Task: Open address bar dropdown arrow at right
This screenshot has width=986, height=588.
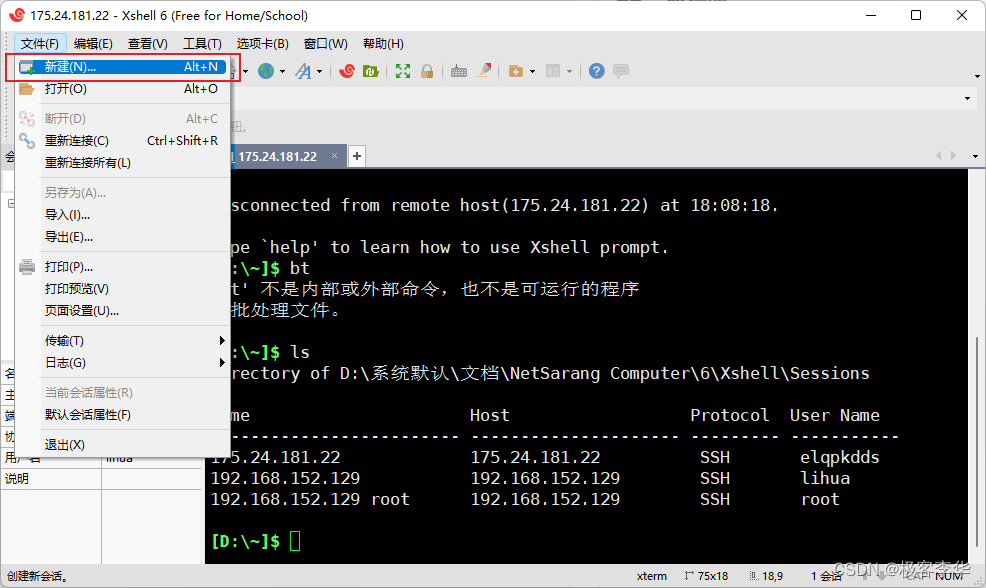Action: point(967,98)
